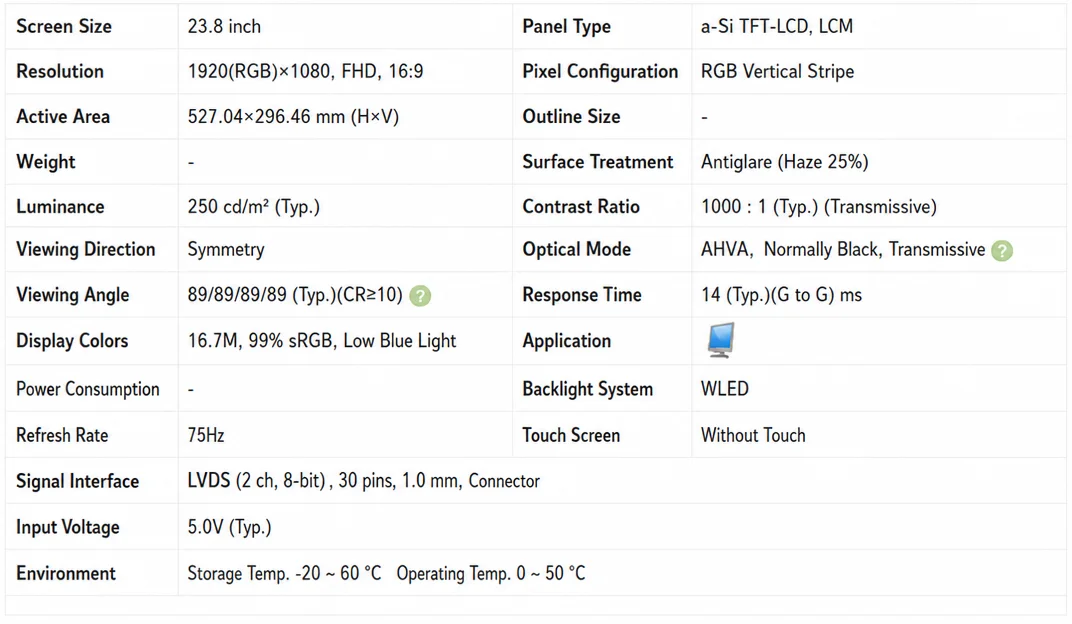Viewport: 1072px width, 624px height.
Task: Click the monitor icon in the Application row
Action: (x=721, y=340)
